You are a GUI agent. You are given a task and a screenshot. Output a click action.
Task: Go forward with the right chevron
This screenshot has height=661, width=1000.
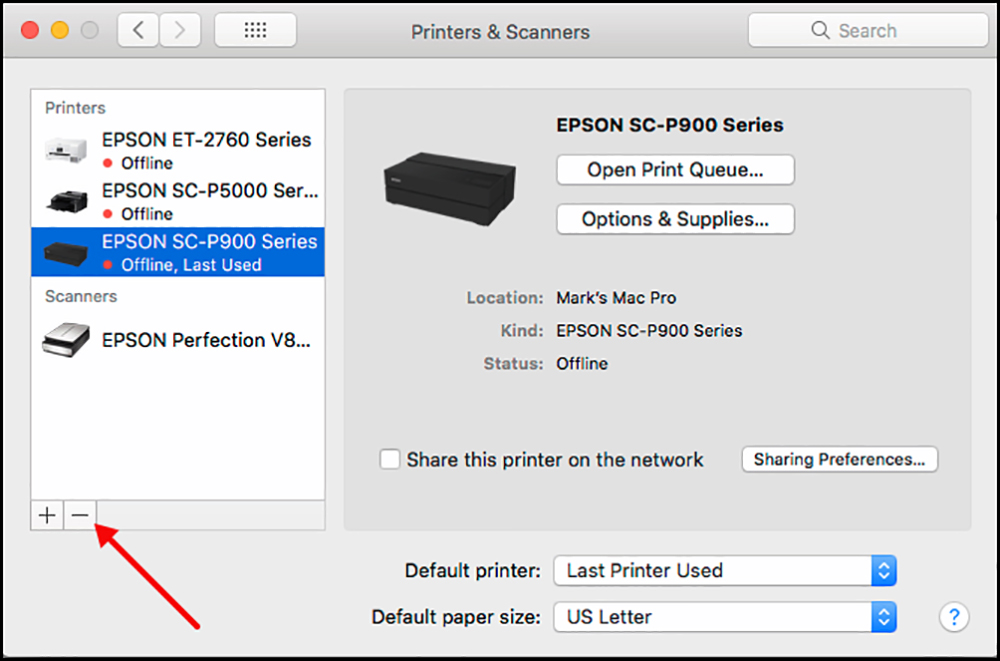pyautogui.click(x=180, y=30)
